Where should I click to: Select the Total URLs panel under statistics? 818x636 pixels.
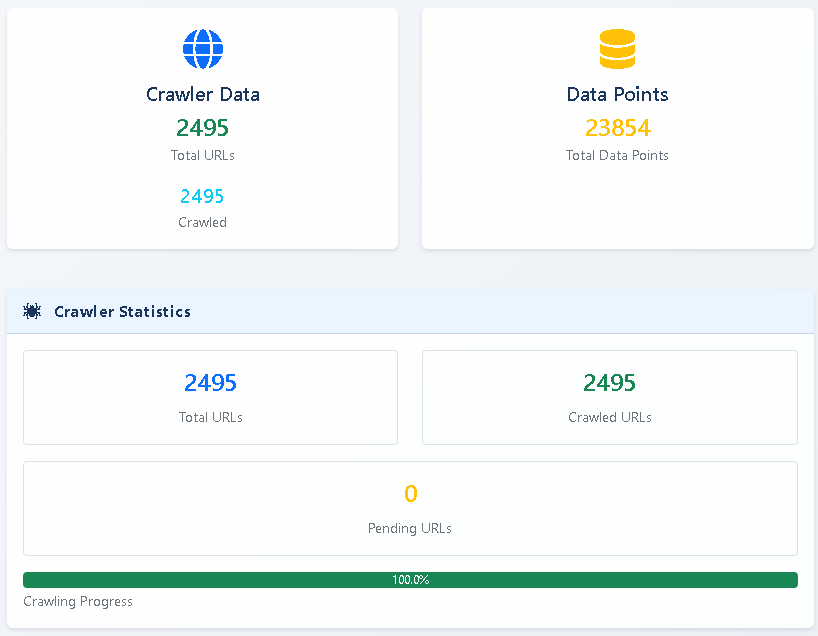tap(210, 397)
